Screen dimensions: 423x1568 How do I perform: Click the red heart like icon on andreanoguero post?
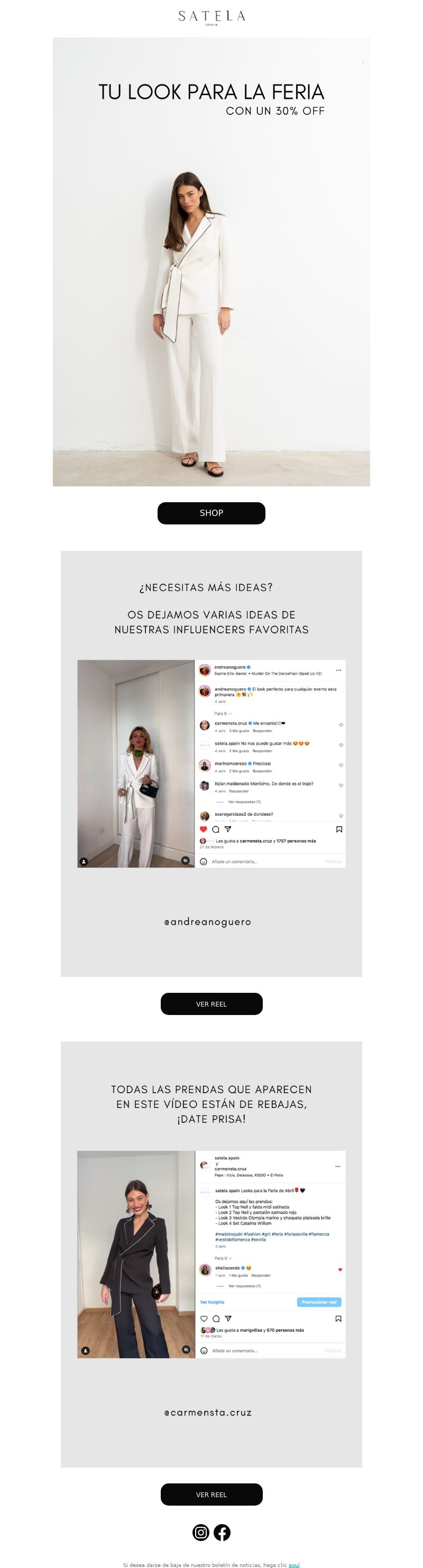203,829
